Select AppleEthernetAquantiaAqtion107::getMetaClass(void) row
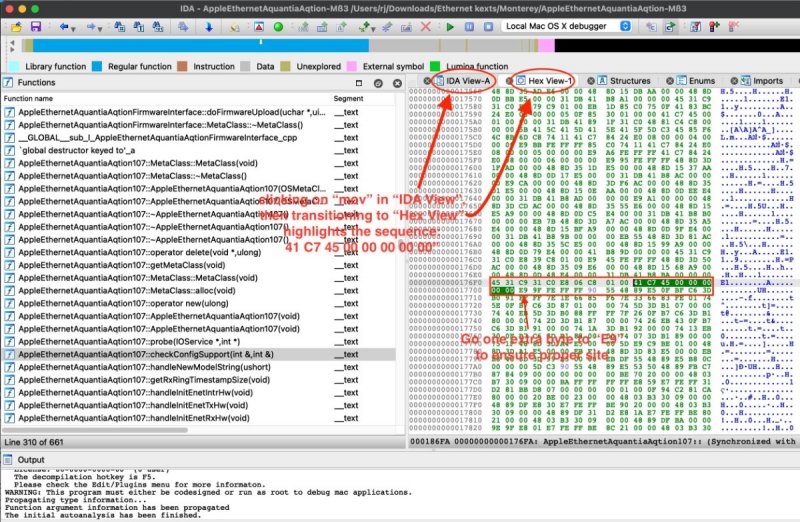The image size is (800, 522). click(x=199, y=265)
